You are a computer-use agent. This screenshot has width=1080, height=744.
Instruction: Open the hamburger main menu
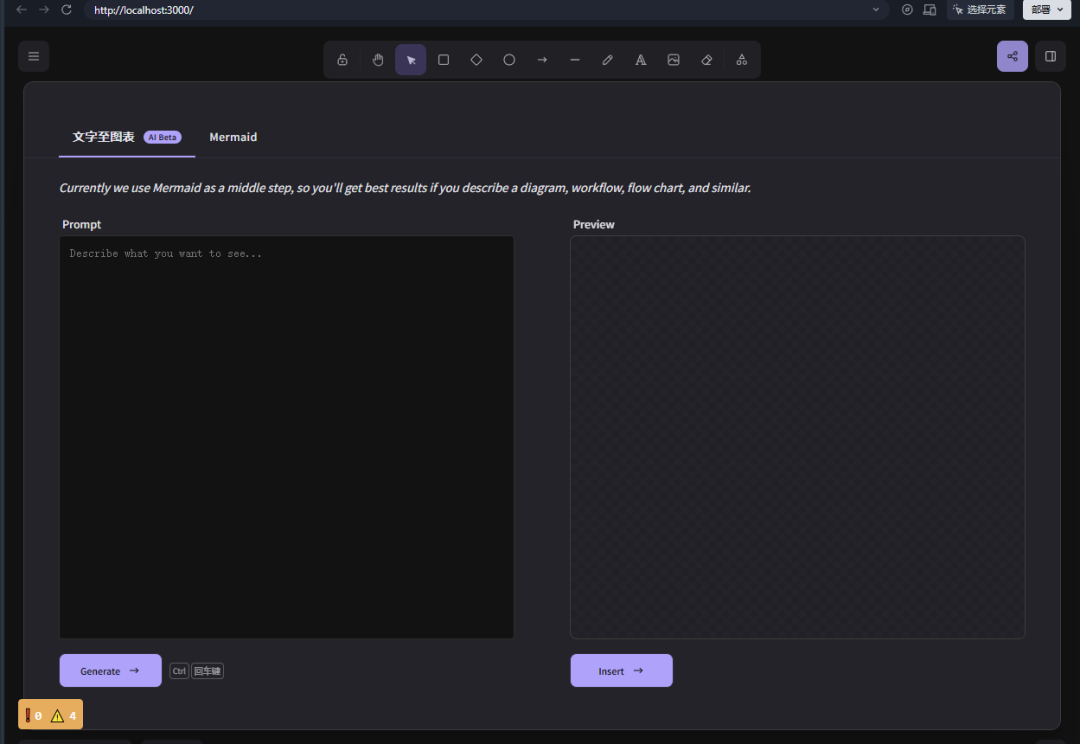pyautogui.click(x=34, y=56)
